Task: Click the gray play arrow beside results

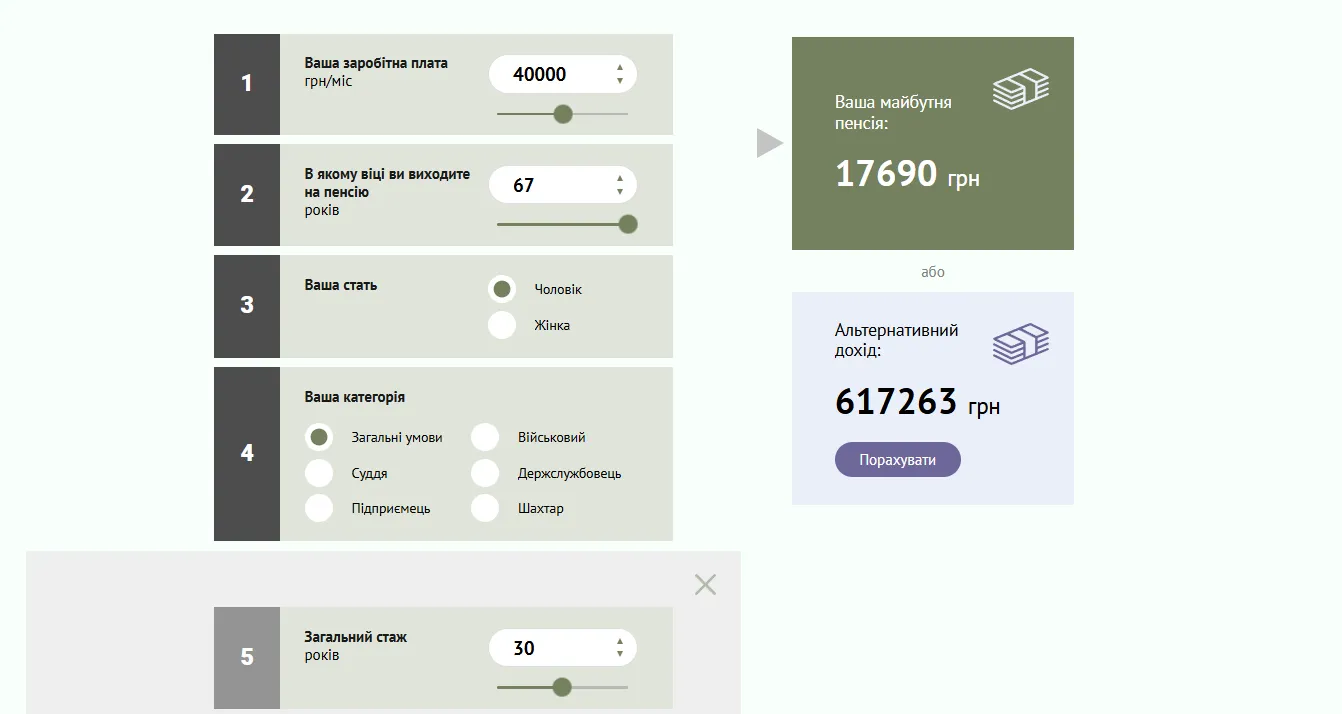Action: 768,143
